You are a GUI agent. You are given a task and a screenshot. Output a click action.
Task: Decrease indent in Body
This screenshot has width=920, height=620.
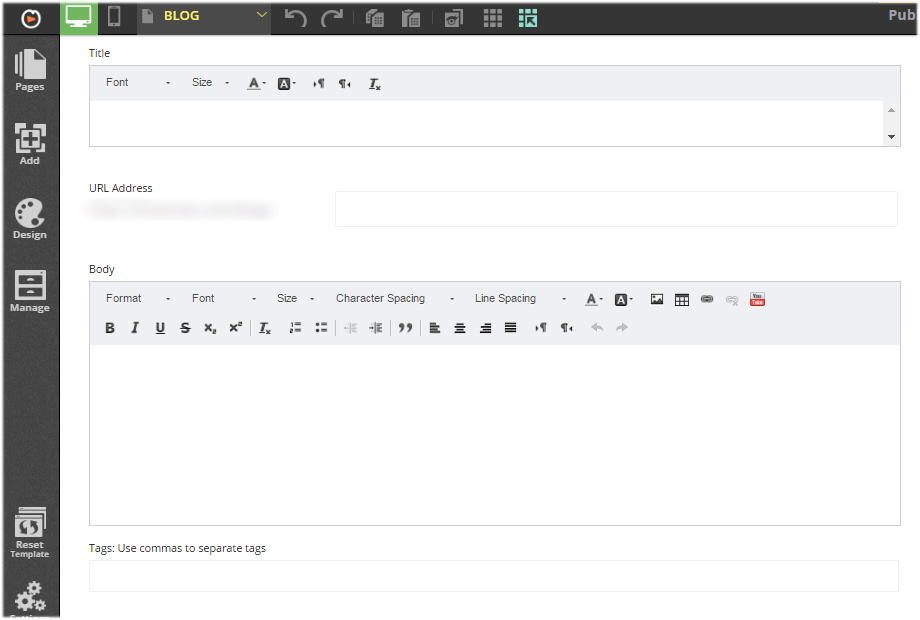point(350,328)
